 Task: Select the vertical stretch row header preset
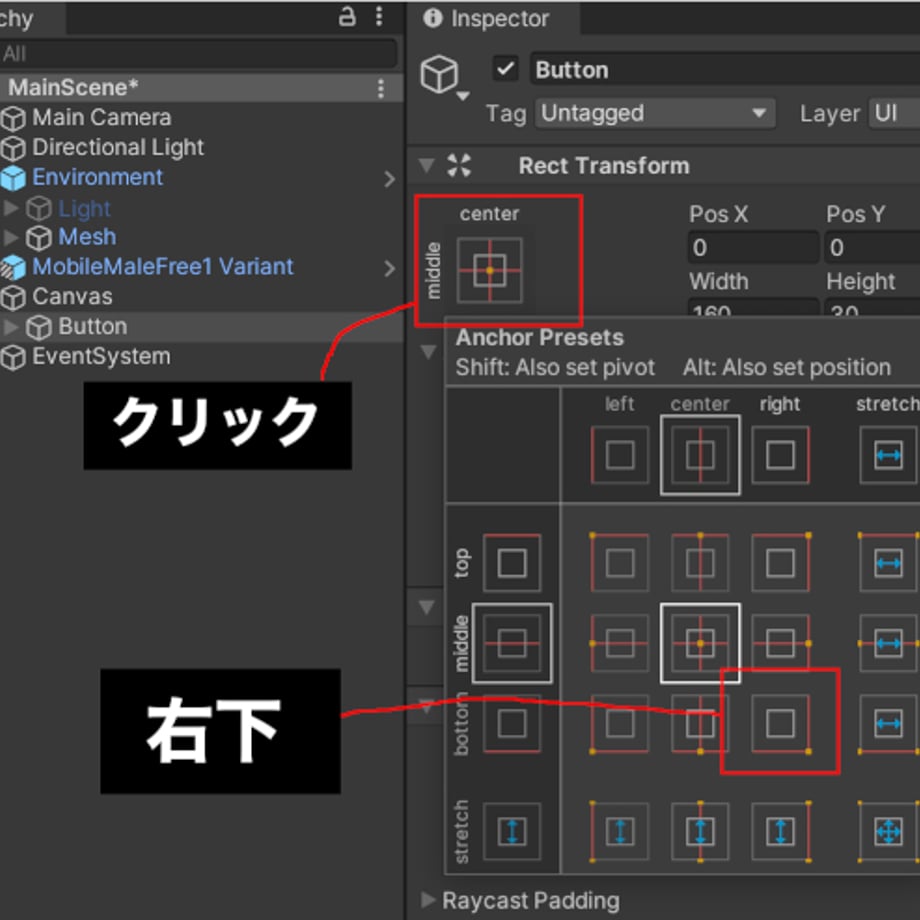512,831
